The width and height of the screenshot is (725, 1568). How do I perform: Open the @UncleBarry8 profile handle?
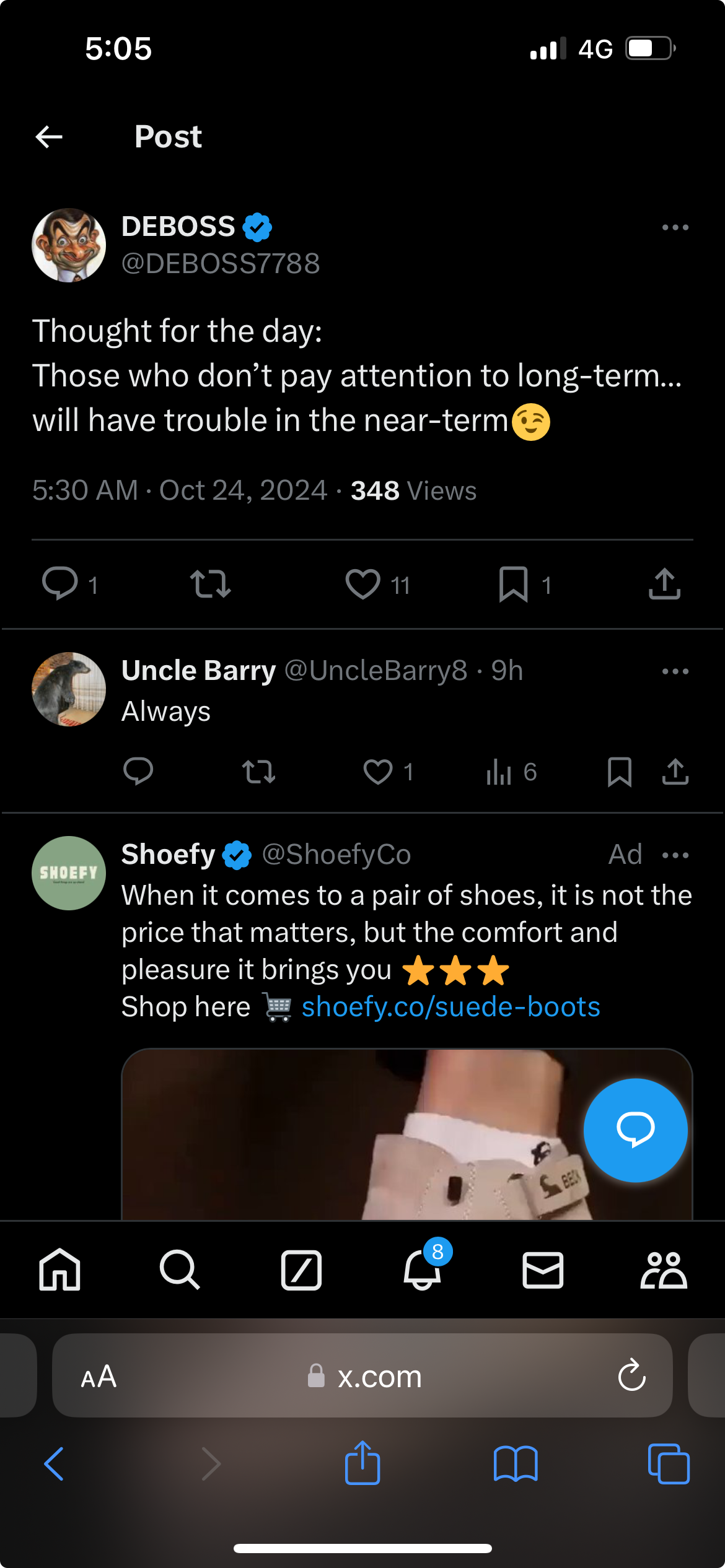point(376,671)
